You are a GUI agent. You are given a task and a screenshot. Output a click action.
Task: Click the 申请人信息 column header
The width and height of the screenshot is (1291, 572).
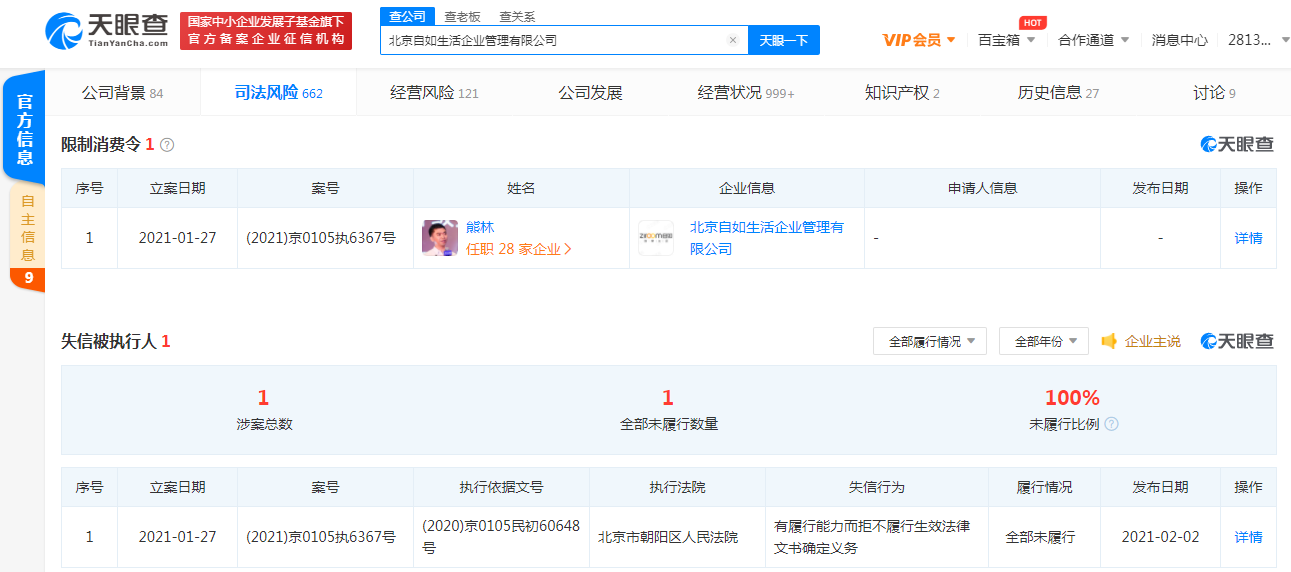pos(982,188)
